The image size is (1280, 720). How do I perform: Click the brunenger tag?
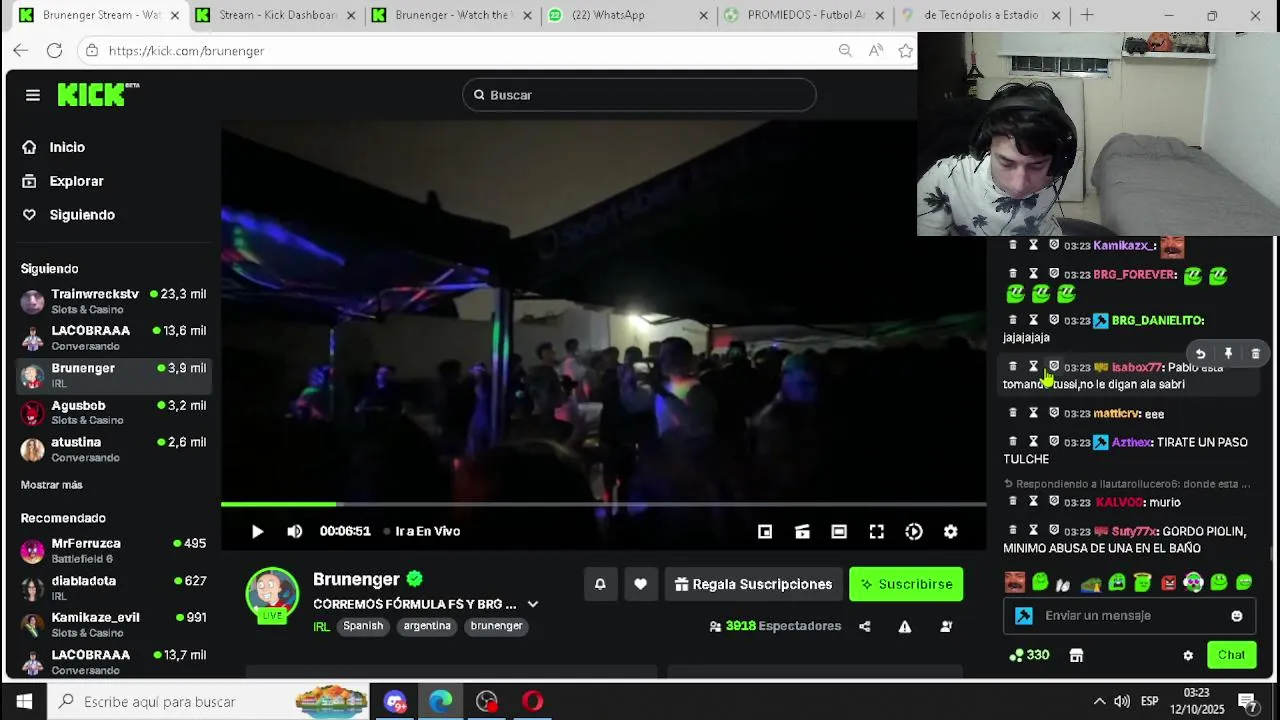pos(497,626)
